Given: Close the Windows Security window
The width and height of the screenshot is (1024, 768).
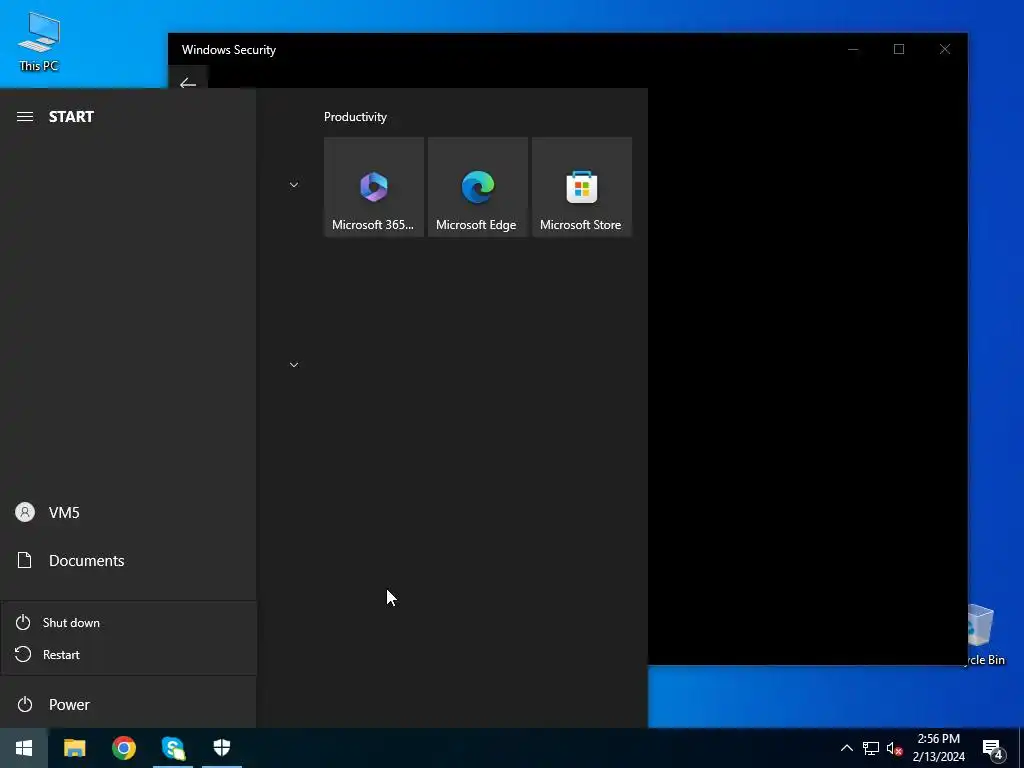Looking at the screenshot, I should [x=945, y=49].
